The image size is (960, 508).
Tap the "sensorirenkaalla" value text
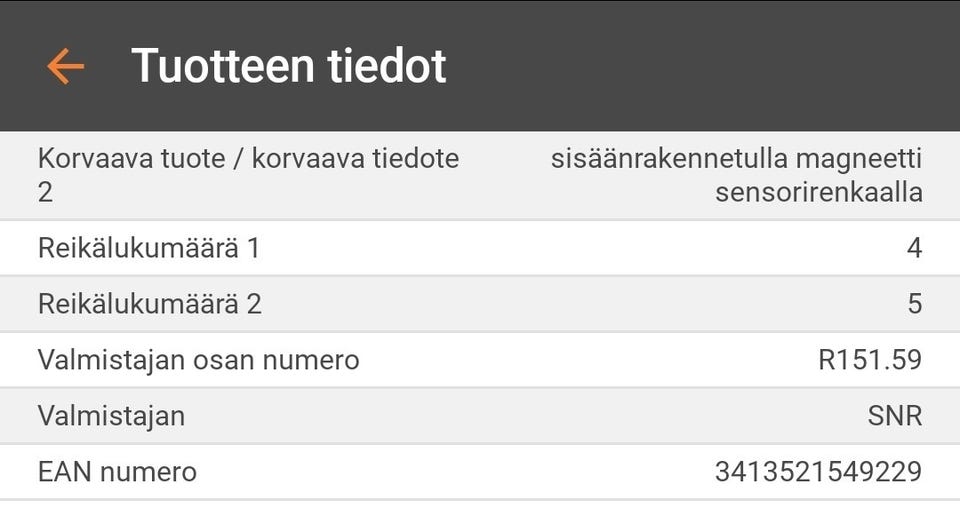click(x=818, y=192)
